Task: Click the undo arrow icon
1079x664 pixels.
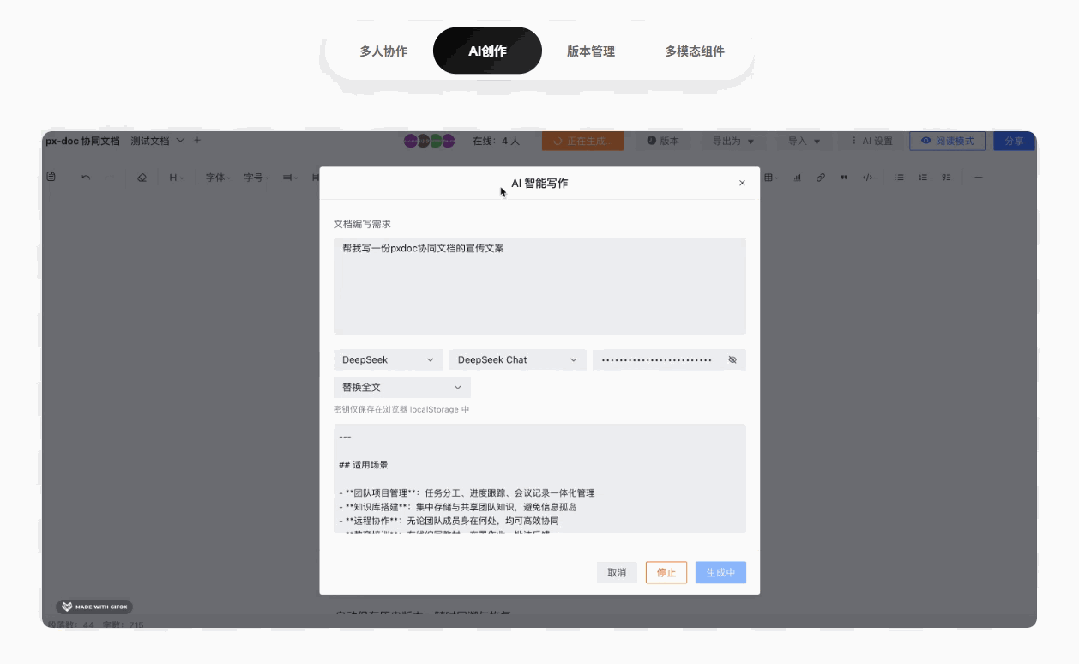Action: pos(85,177)
